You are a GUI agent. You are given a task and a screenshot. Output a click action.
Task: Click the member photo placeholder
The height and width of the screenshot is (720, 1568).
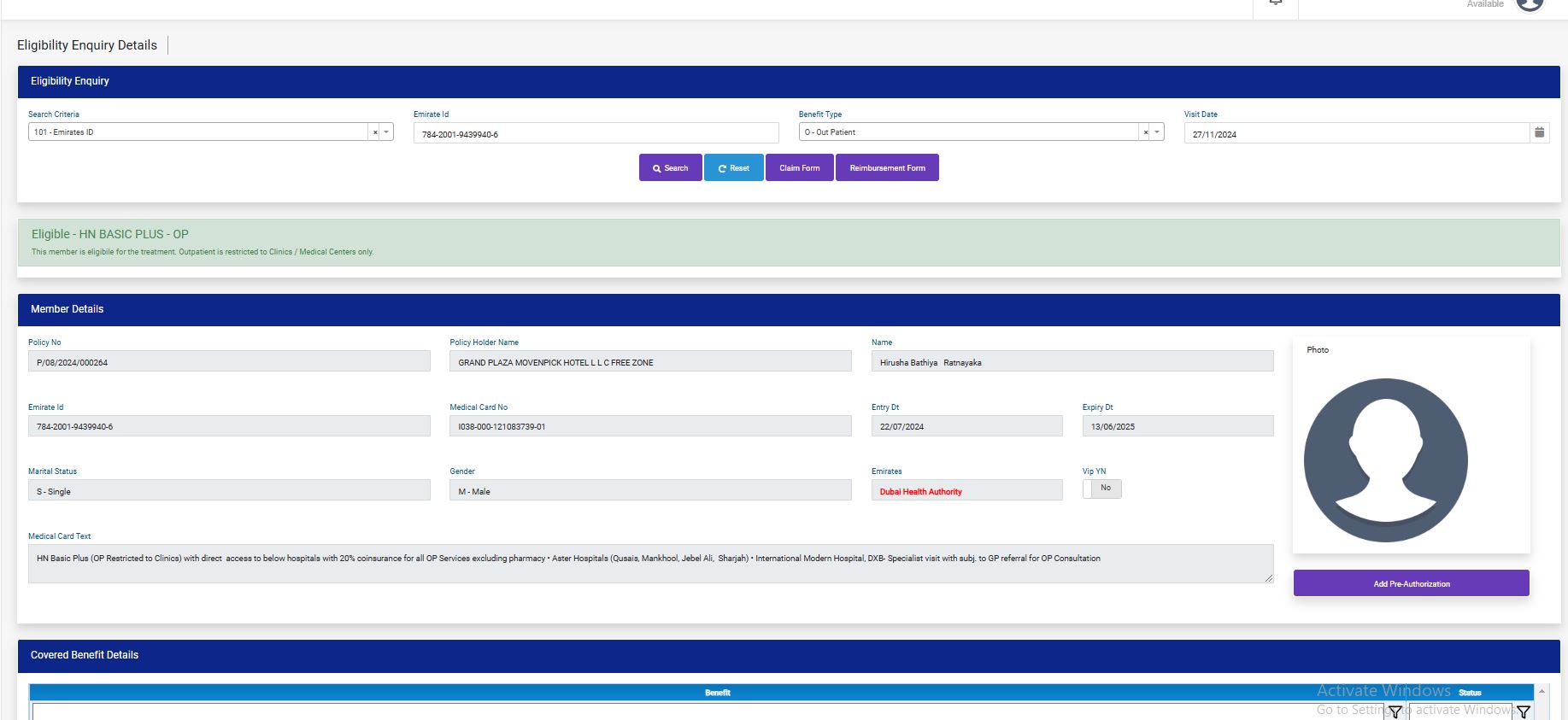coord(1385,460)
